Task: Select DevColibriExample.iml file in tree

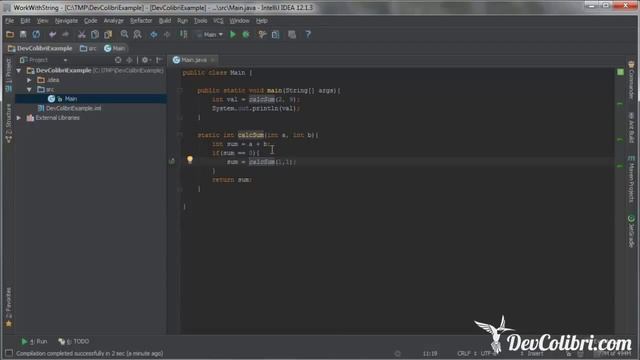Action: [x=73, y=108]
